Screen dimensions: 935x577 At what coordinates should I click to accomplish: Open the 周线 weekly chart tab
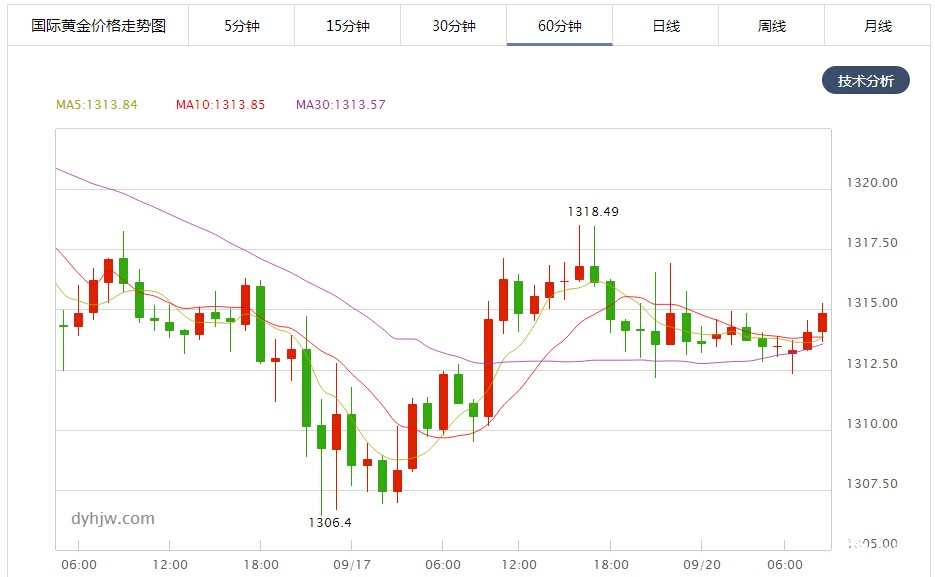pyautogui.click(x=772, y=26)
